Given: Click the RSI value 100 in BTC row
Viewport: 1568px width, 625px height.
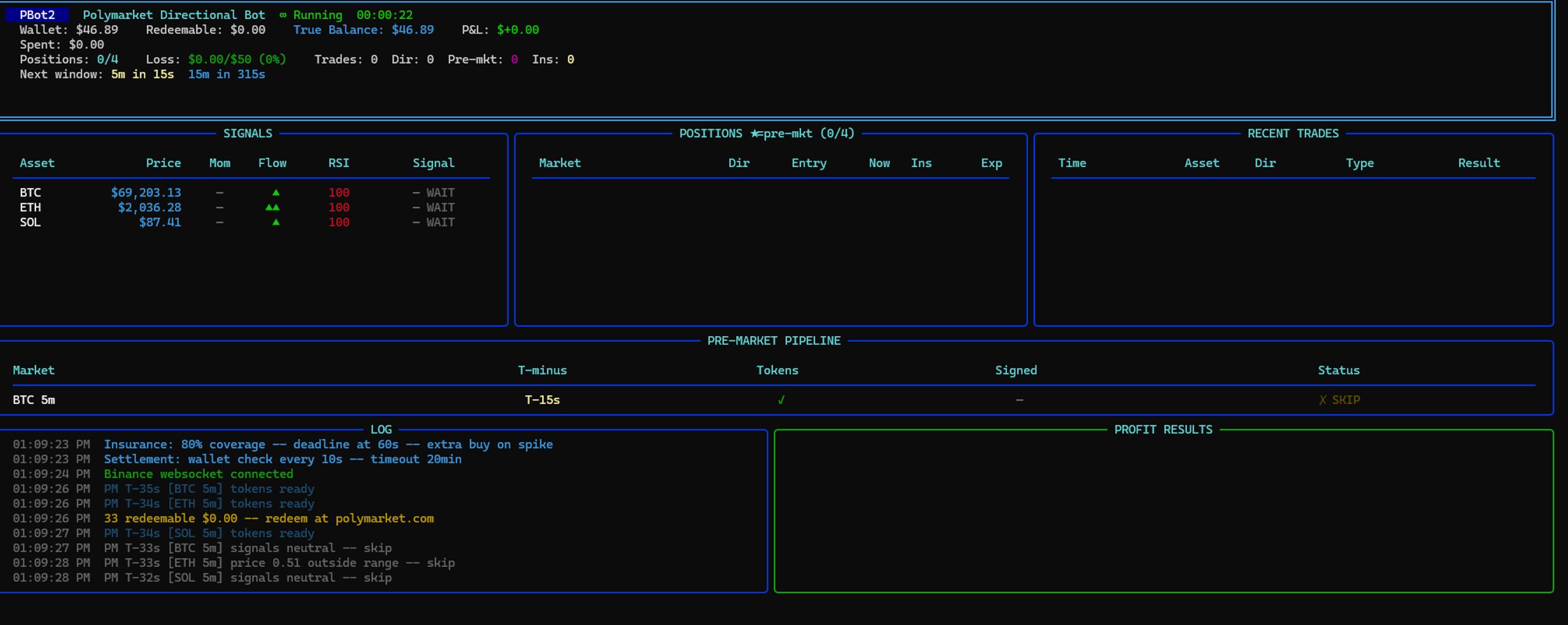Looking at the screenshot, I should [339, 192].
